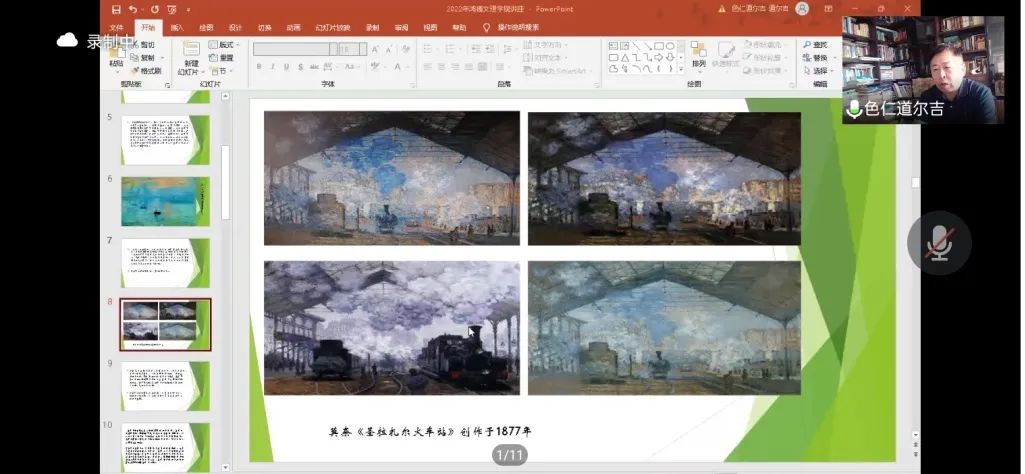Click the Format Painter (格式刷) tool
The height and width of the screenshot is (474, 1025).
point(148,70)
